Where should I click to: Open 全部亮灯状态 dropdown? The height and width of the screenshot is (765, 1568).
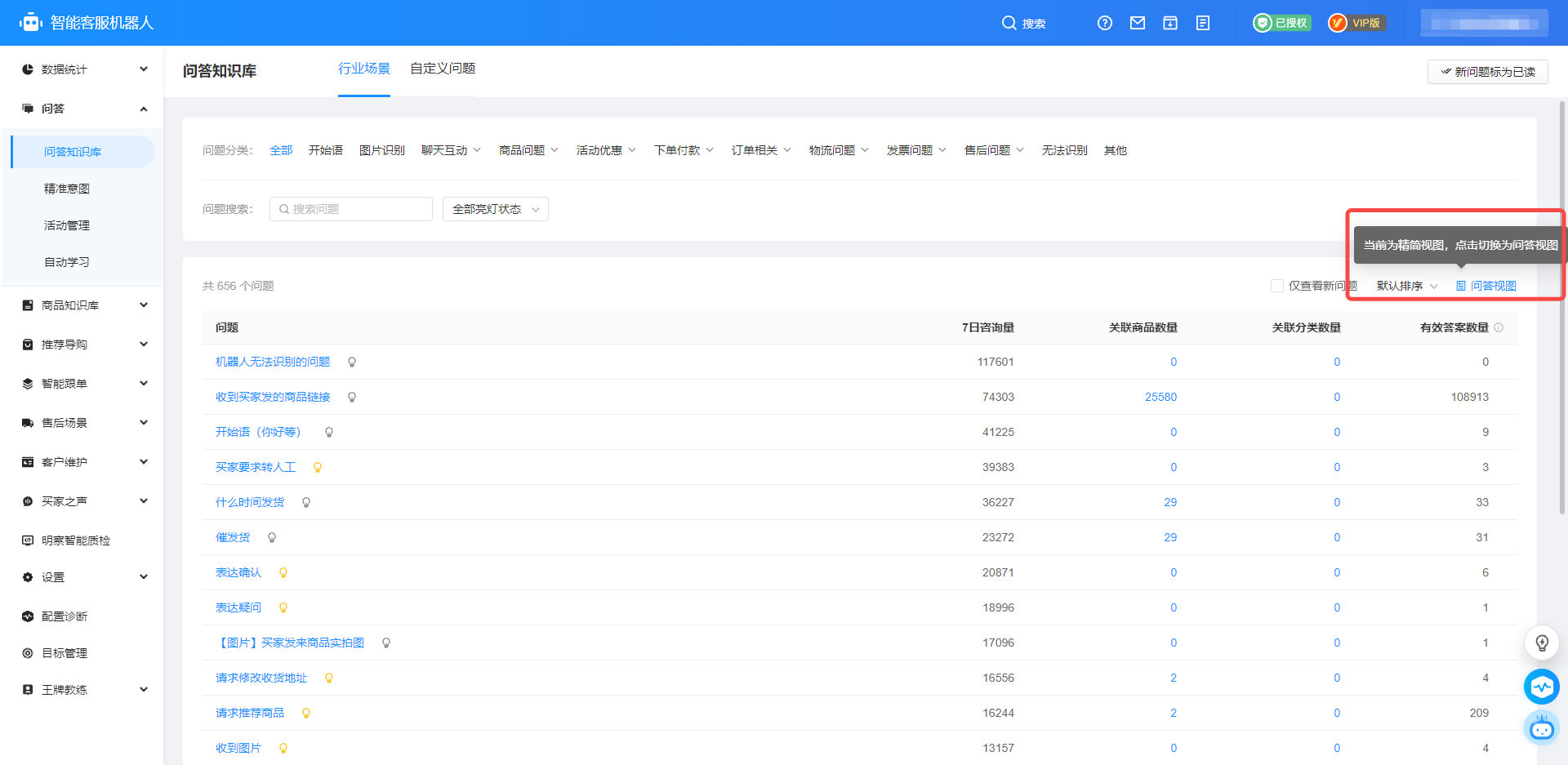[496, 209]
